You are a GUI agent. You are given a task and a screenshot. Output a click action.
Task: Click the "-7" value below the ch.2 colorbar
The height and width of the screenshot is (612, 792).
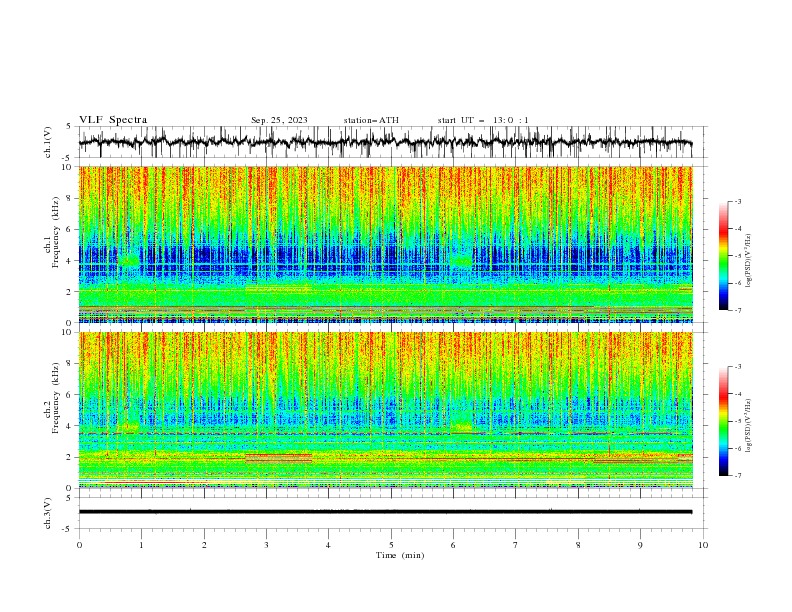pyautogui.click(x=738, y=475)
